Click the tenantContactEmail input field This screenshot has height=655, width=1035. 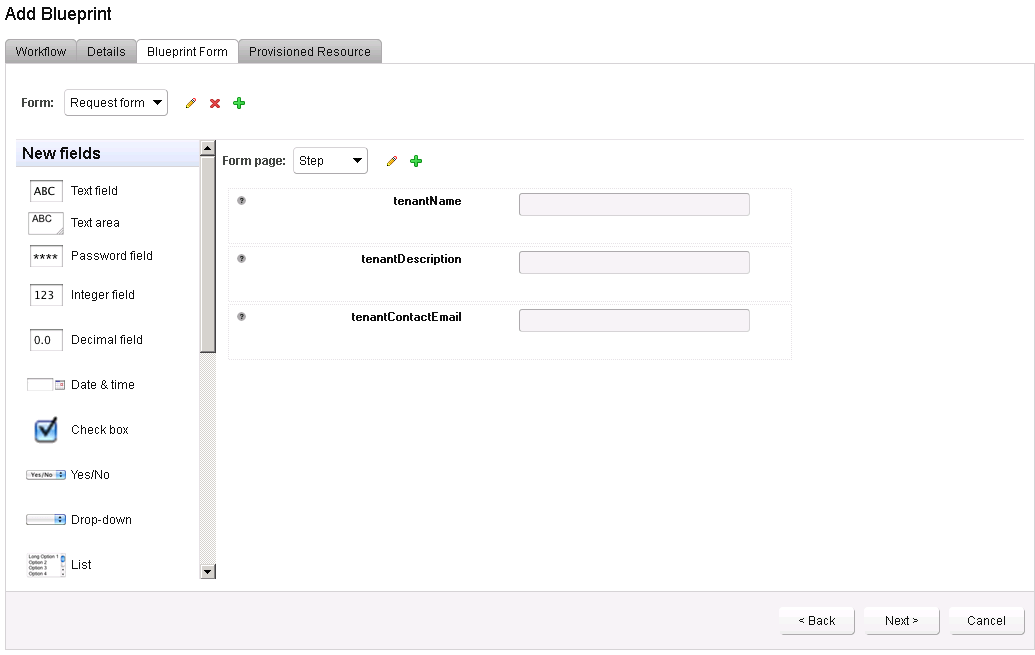[x=634, y=321]
